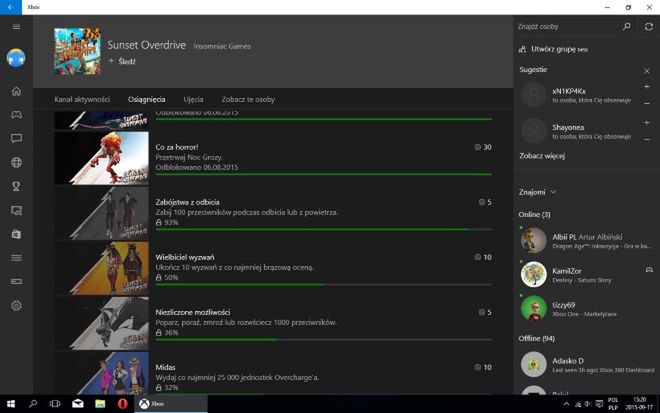The height and width of the screenshot is (413, 660).
Task: Click xN1KP4Kx suggested user name
Action: click(x=569, y=91)
